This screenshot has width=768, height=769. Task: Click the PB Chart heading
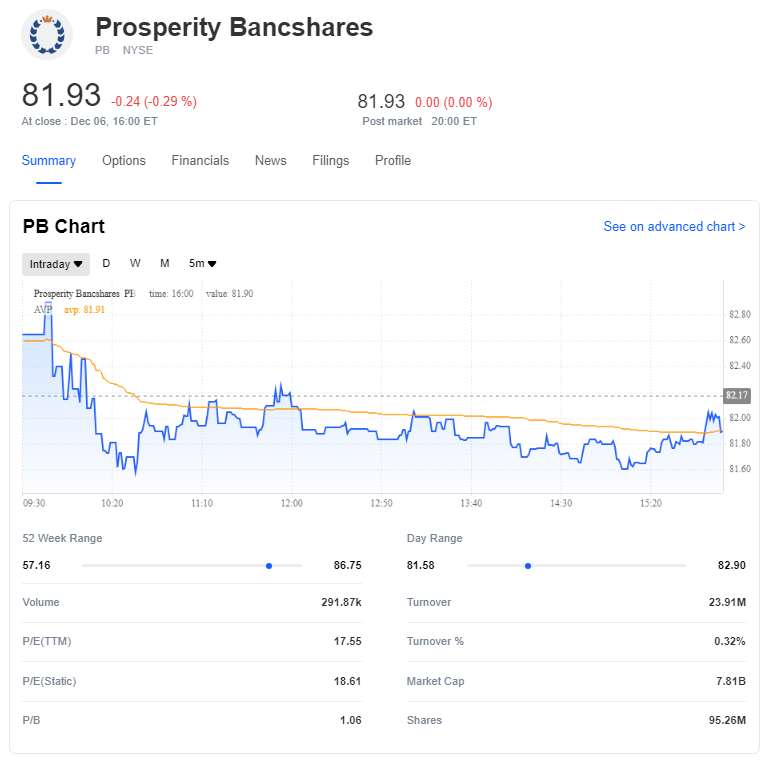(64, 227)
